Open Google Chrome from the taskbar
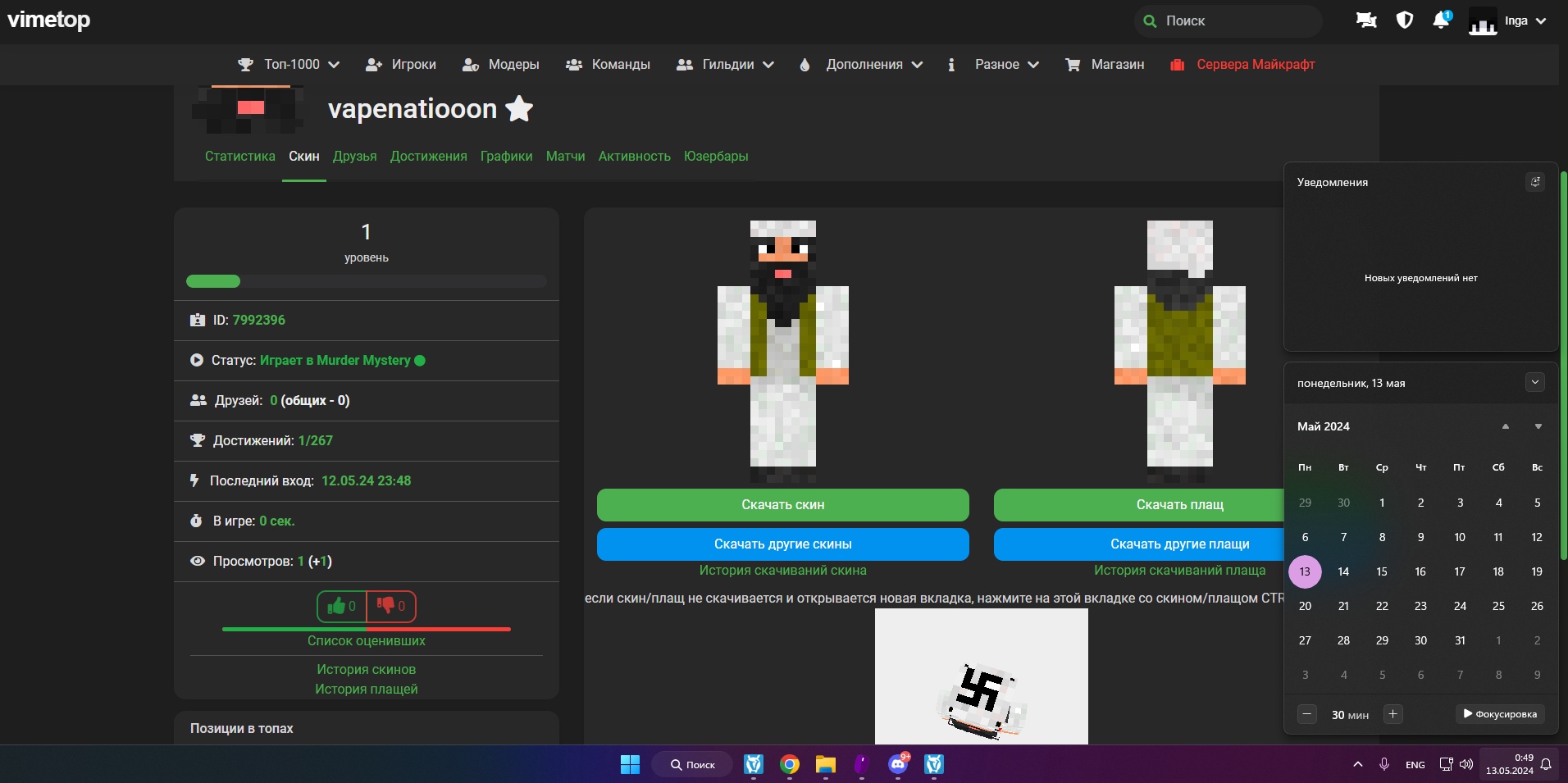 [789, 764]
